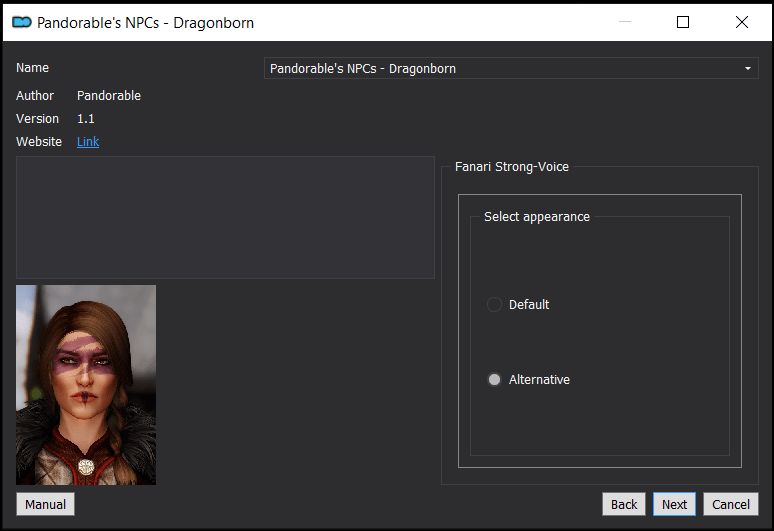
Task: Click the Fanari character preview image
Action: (x=86, y=385)
